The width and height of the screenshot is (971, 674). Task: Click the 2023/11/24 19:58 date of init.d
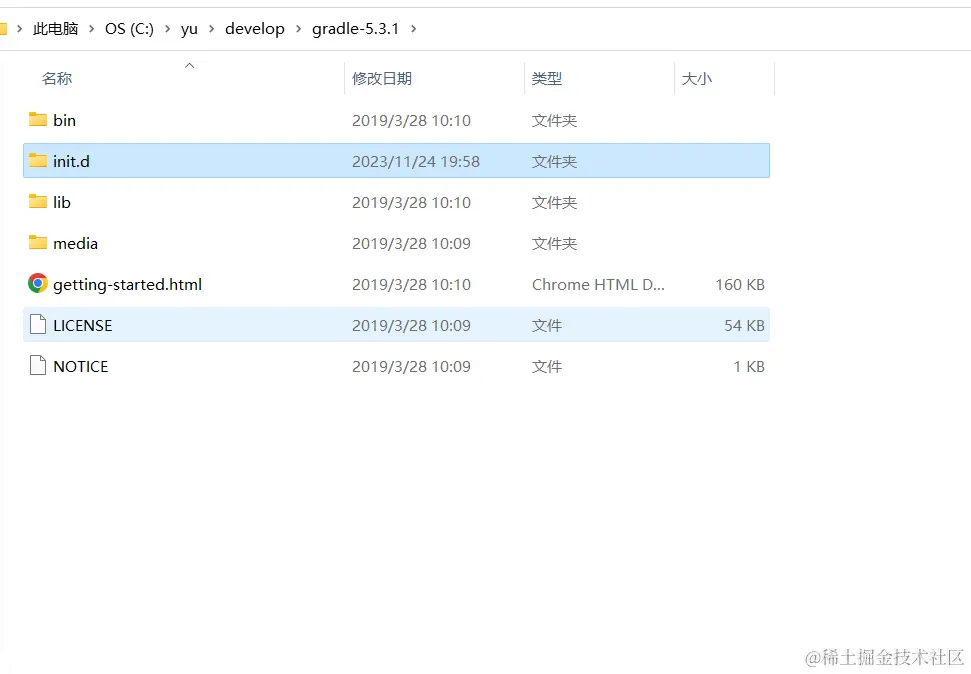(416, 161)
